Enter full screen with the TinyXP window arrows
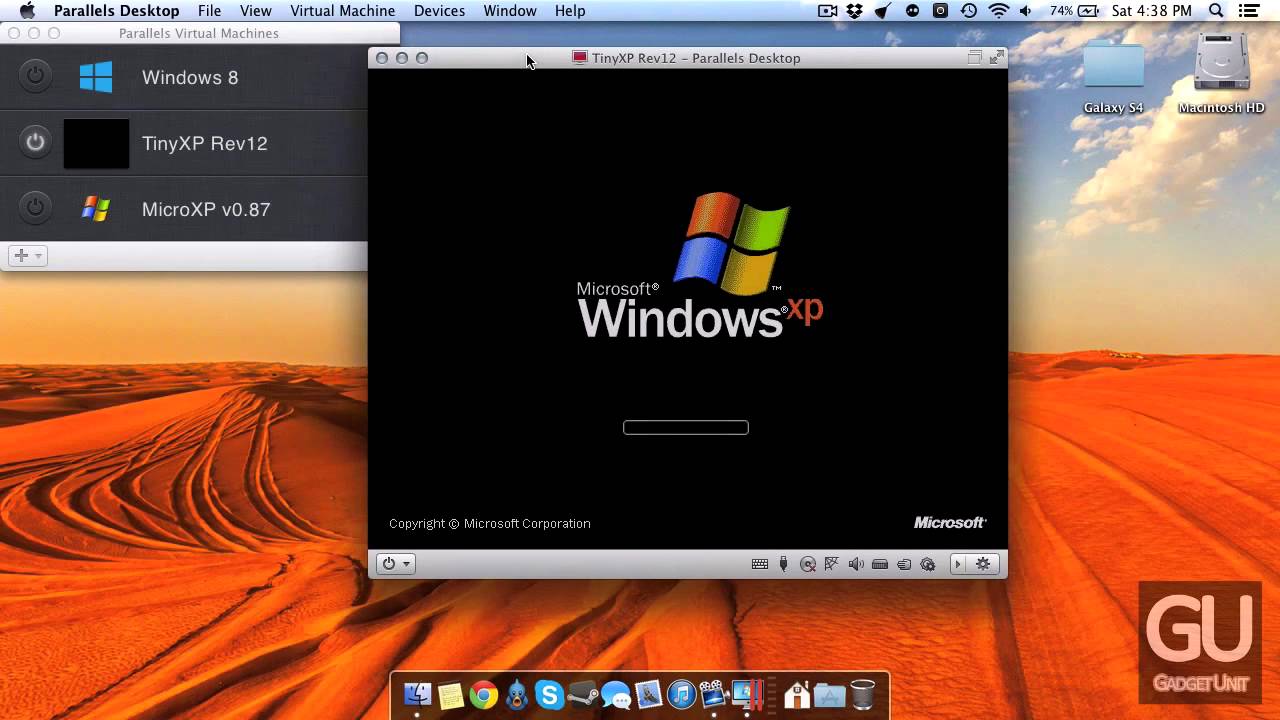 click(996, 58)
